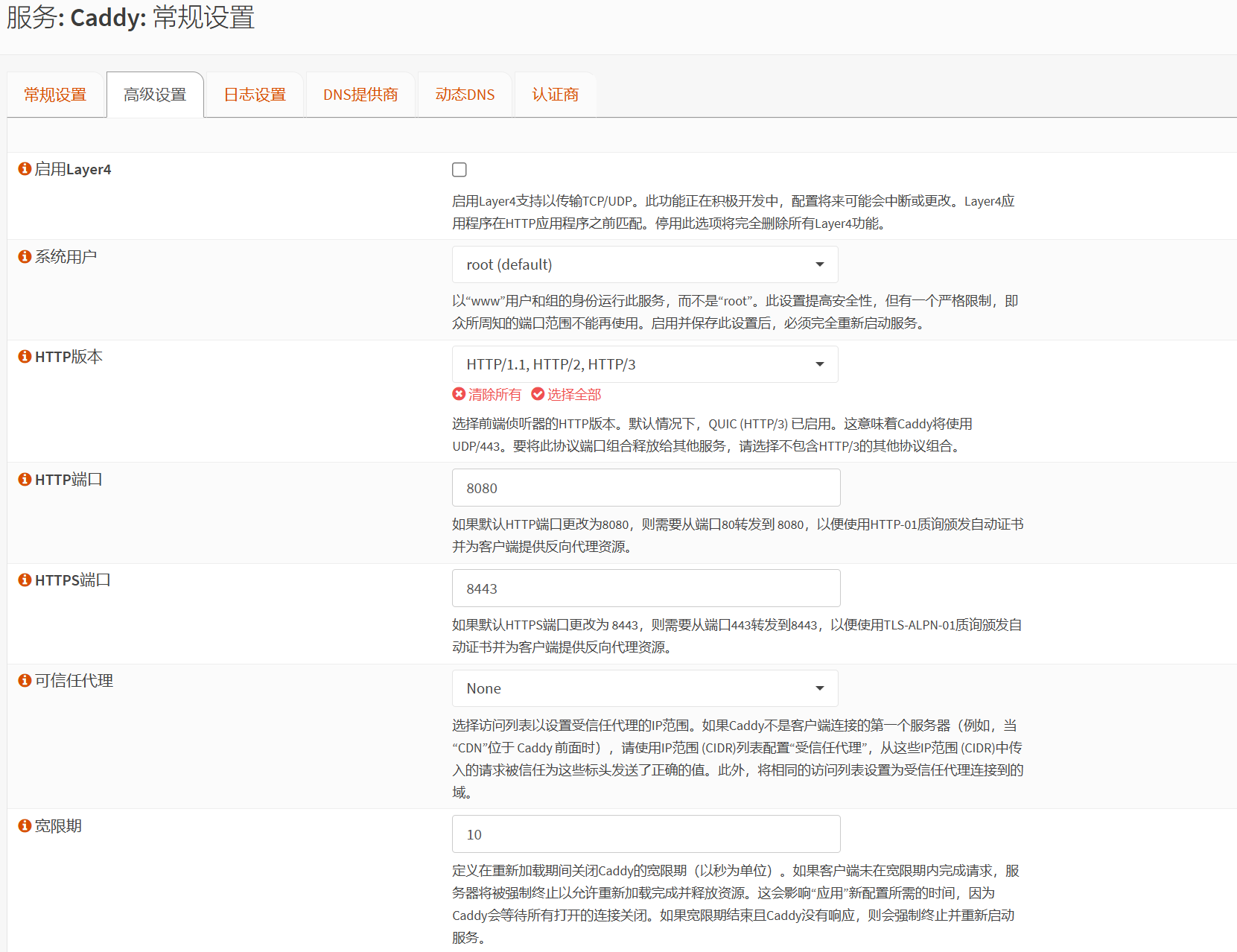Enable the 启用Layer4 checkbox
Image resolution: width=1237 pixels, height=952 pixels.
click(x=459, y=170)
